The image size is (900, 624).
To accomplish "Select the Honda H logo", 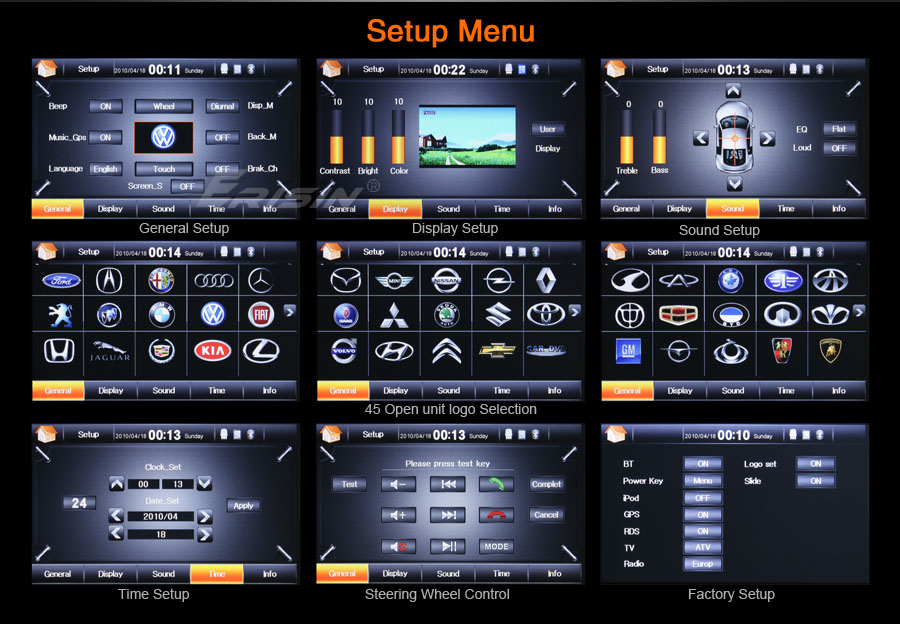I will (x=59, y=351).
